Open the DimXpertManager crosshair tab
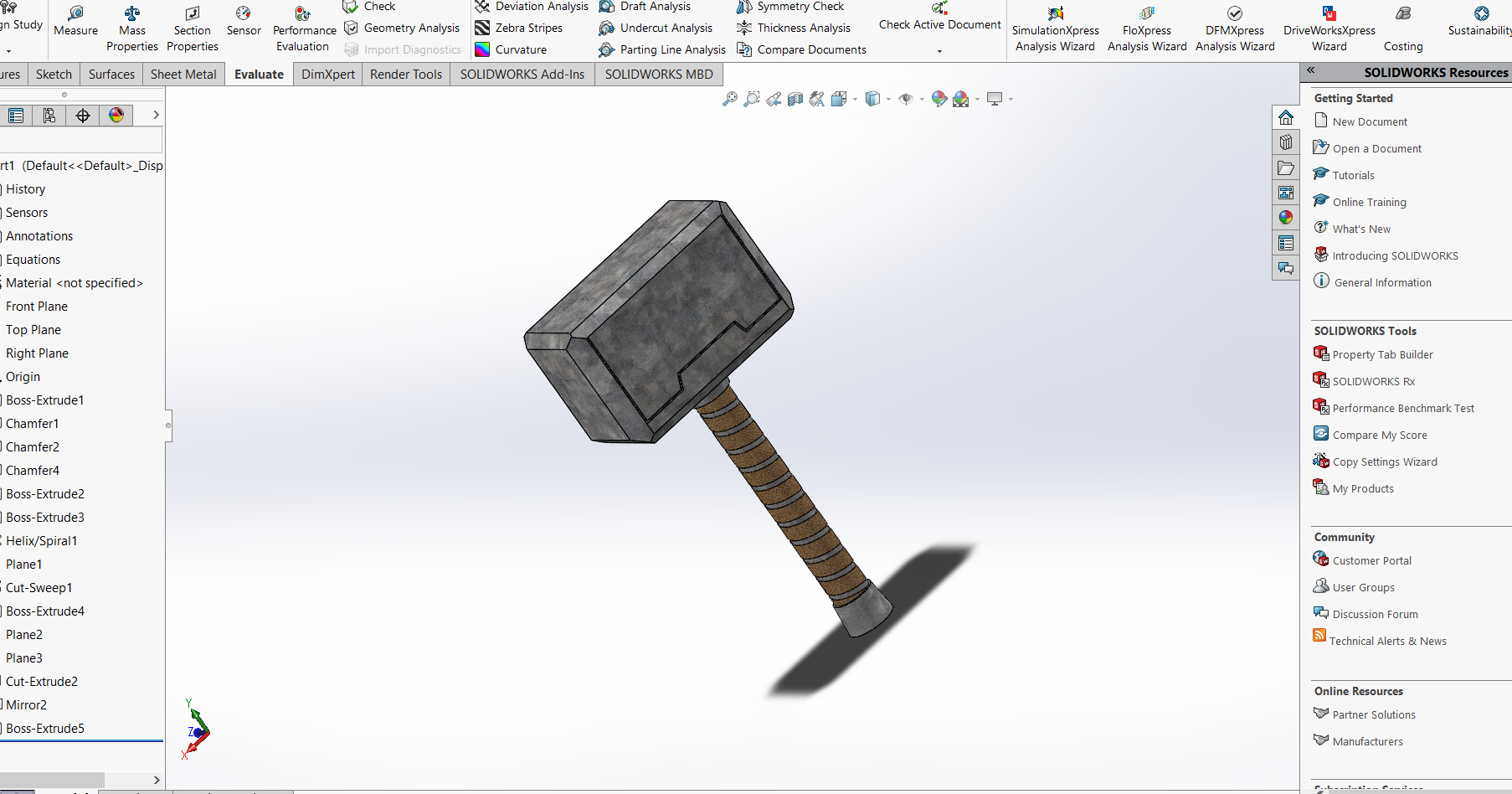Screen dimensions: 1512x794 coord(83,116)
